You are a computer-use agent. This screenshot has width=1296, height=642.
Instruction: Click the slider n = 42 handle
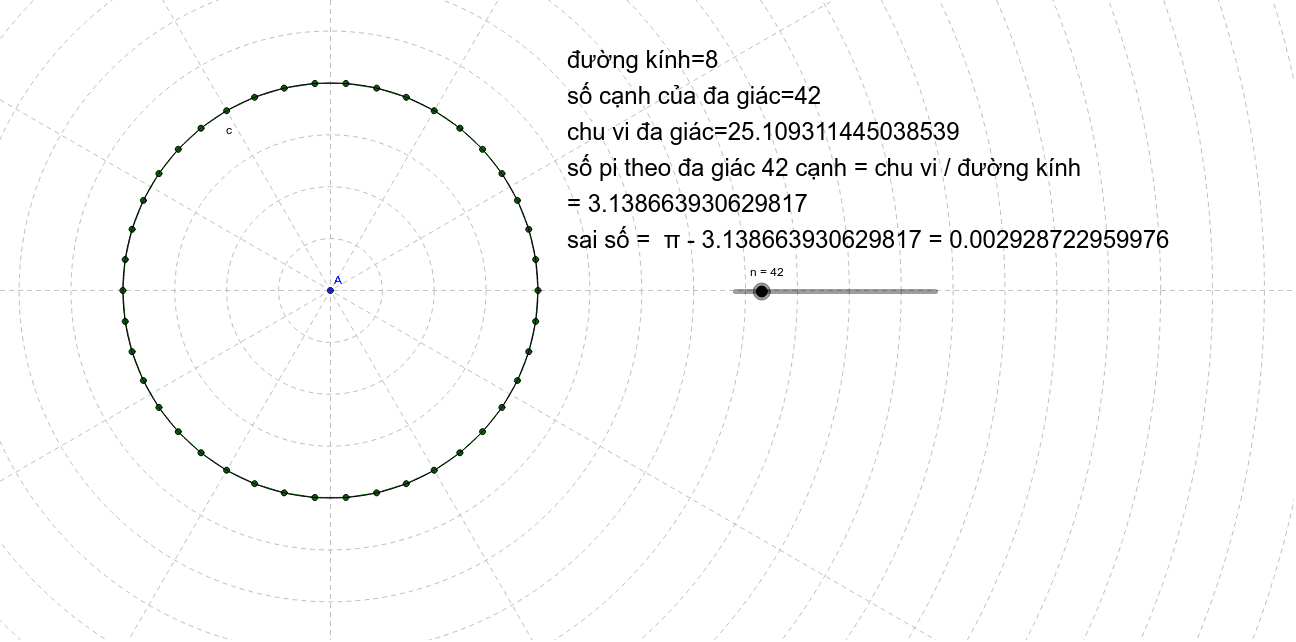click(761, 291)
